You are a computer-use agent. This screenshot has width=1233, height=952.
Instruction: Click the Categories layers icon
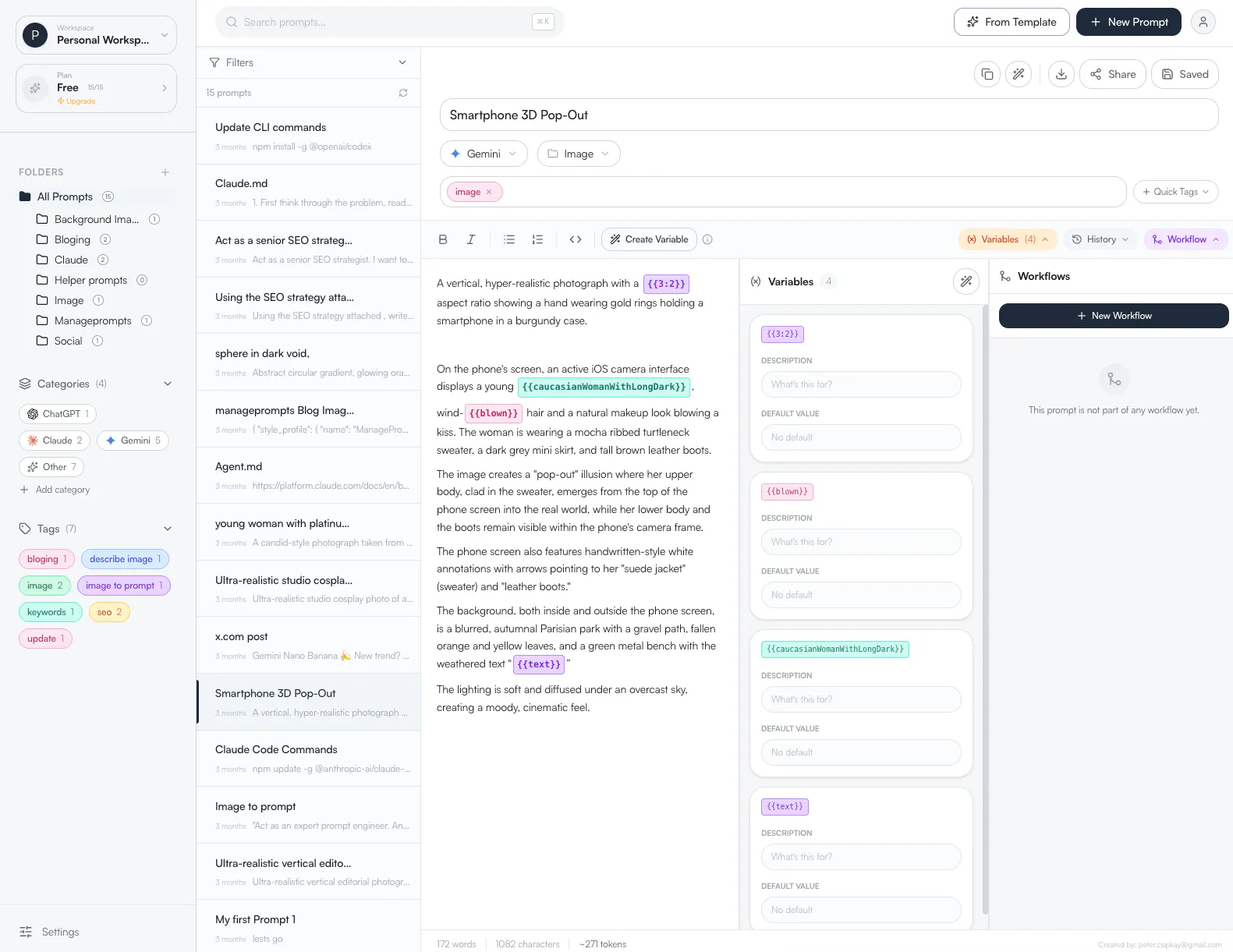[25, 384]
